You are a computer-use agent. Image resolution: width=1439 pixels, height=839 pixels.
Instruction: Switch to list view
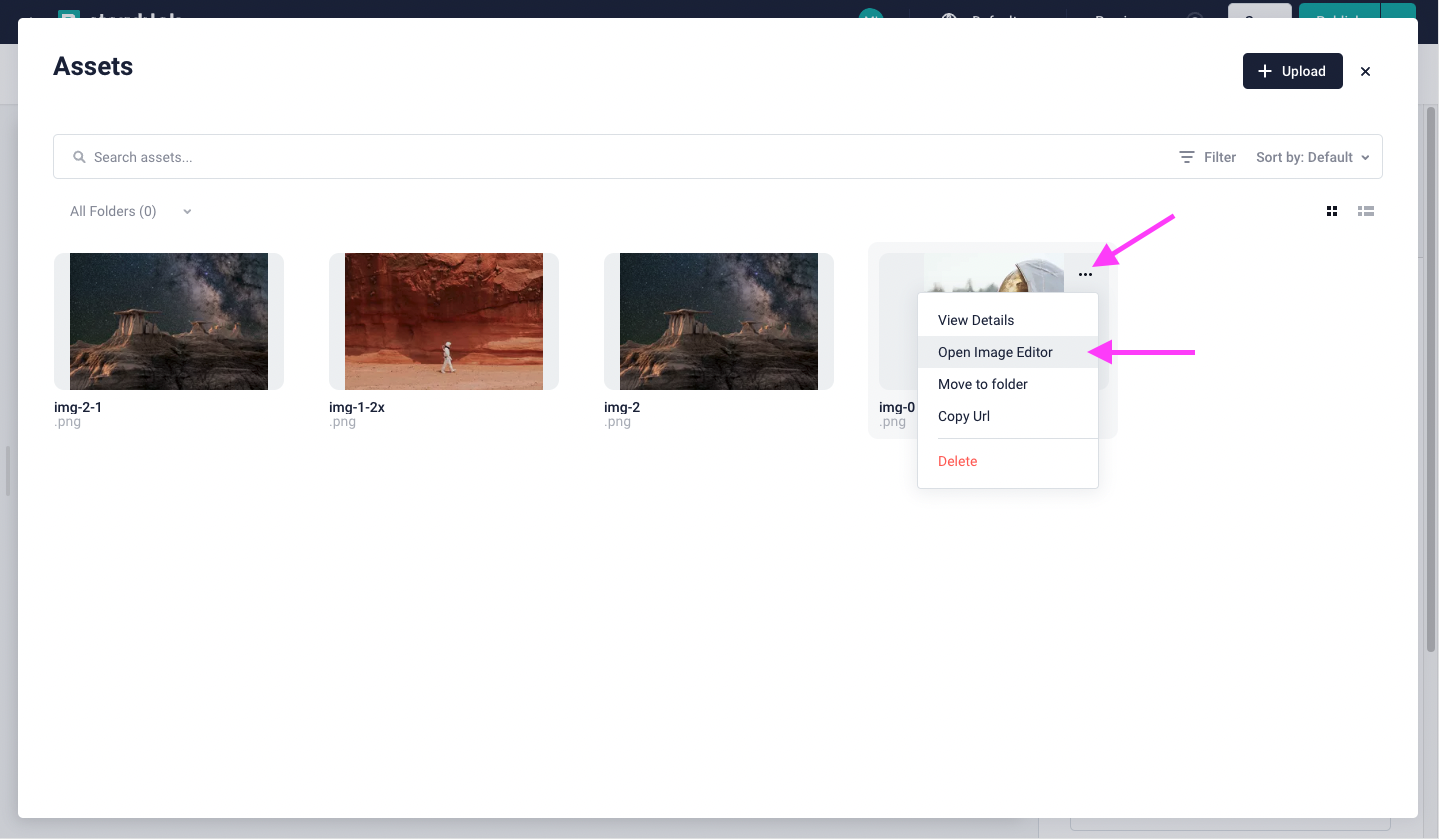[1366, 211]
